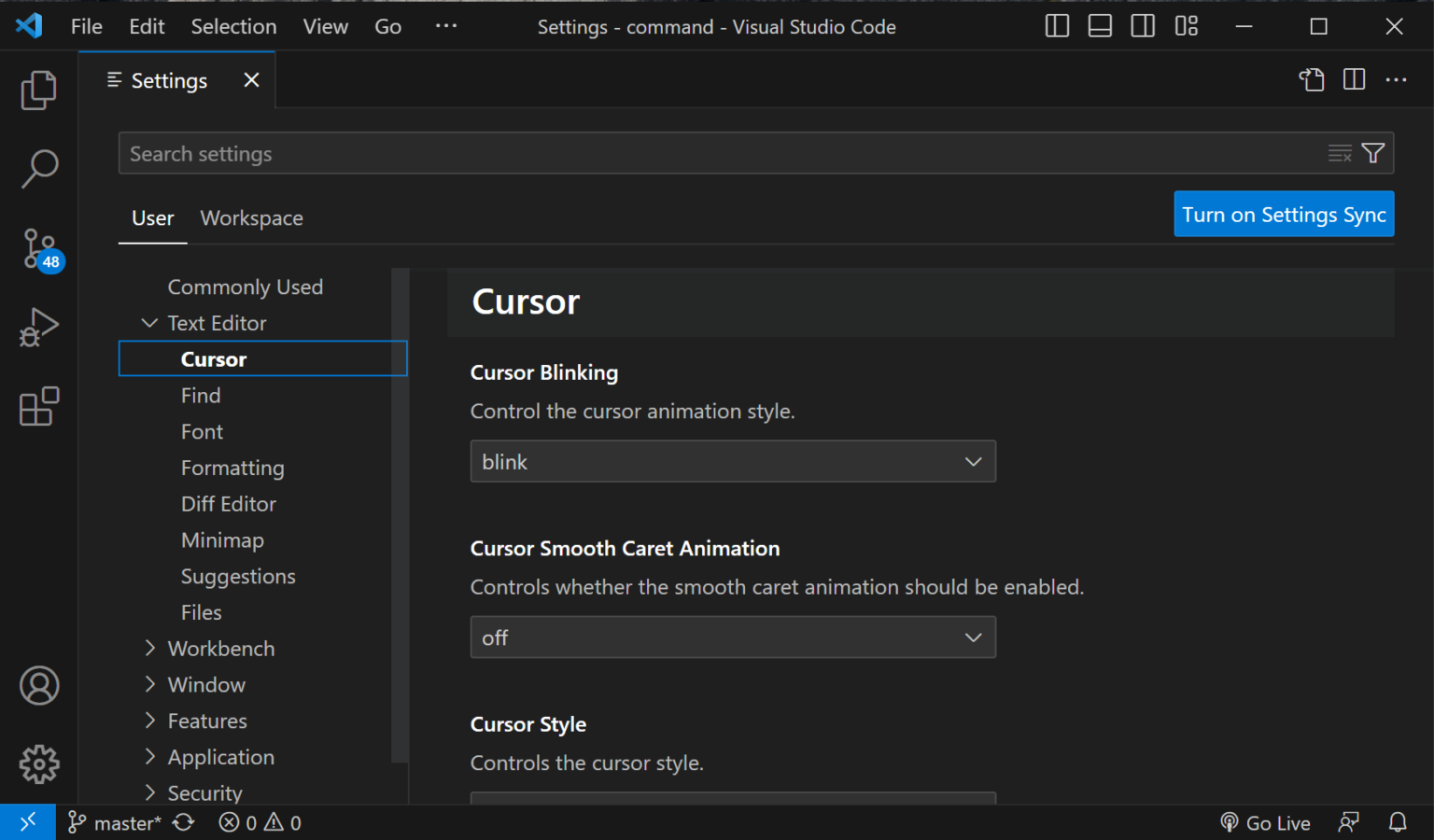Screen dimensions: 1434x840
Task: Open the Extensions view
Action: (38, 406)
